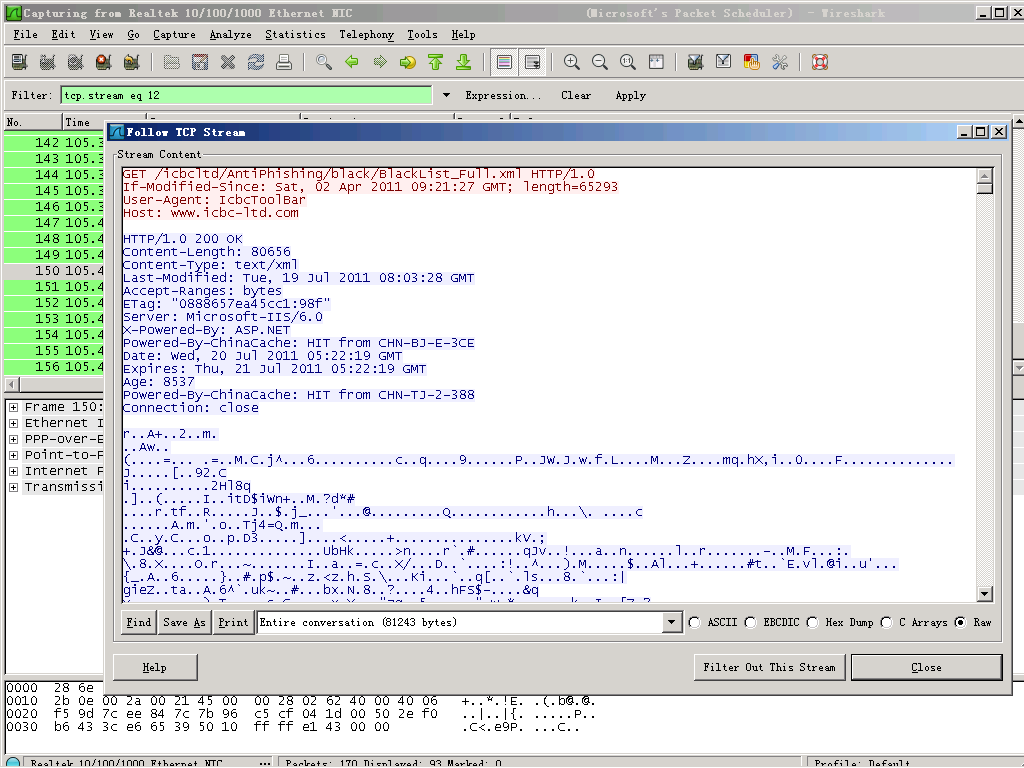This screenshot has width=1024, height=768.
Task: Go forward in packet history arrow
Action: coord(379,62)
